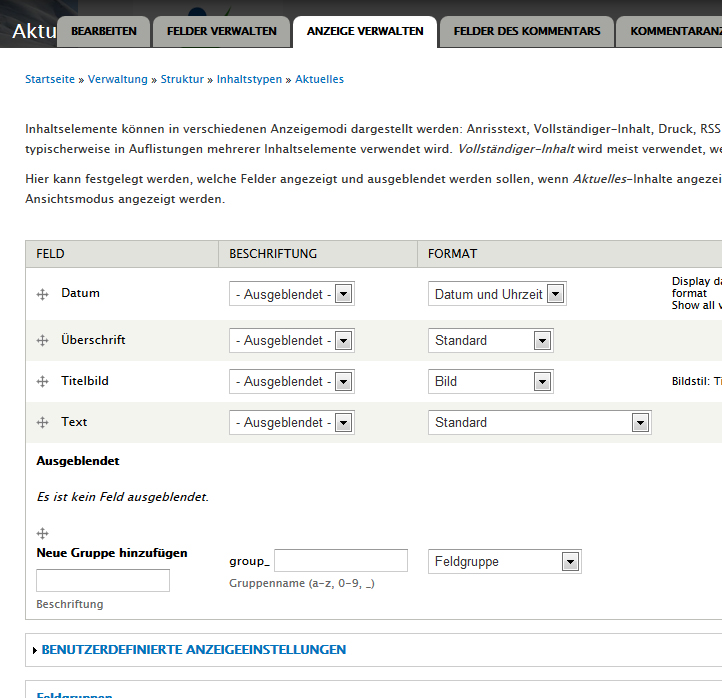Click the drag handle beside Datum
Image resolution: width=722 pixels, height=698 pixels.
click(43, 294)
